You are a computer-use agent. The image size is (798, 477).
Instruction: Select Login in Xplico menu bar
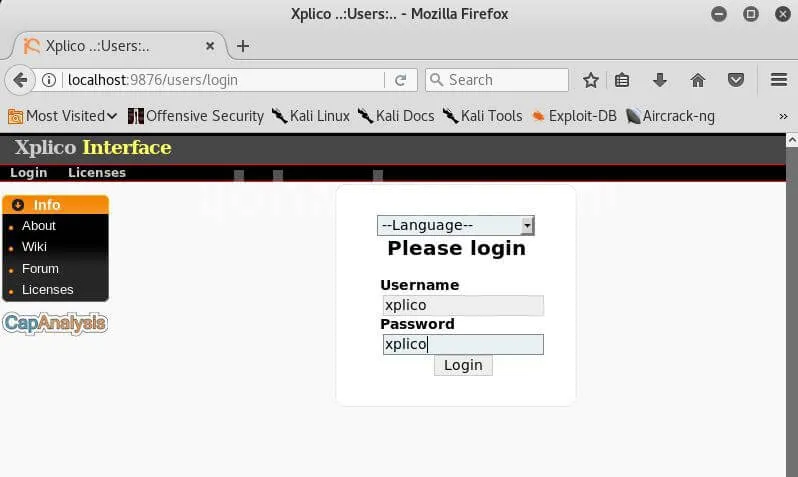(x=28, y=173)
